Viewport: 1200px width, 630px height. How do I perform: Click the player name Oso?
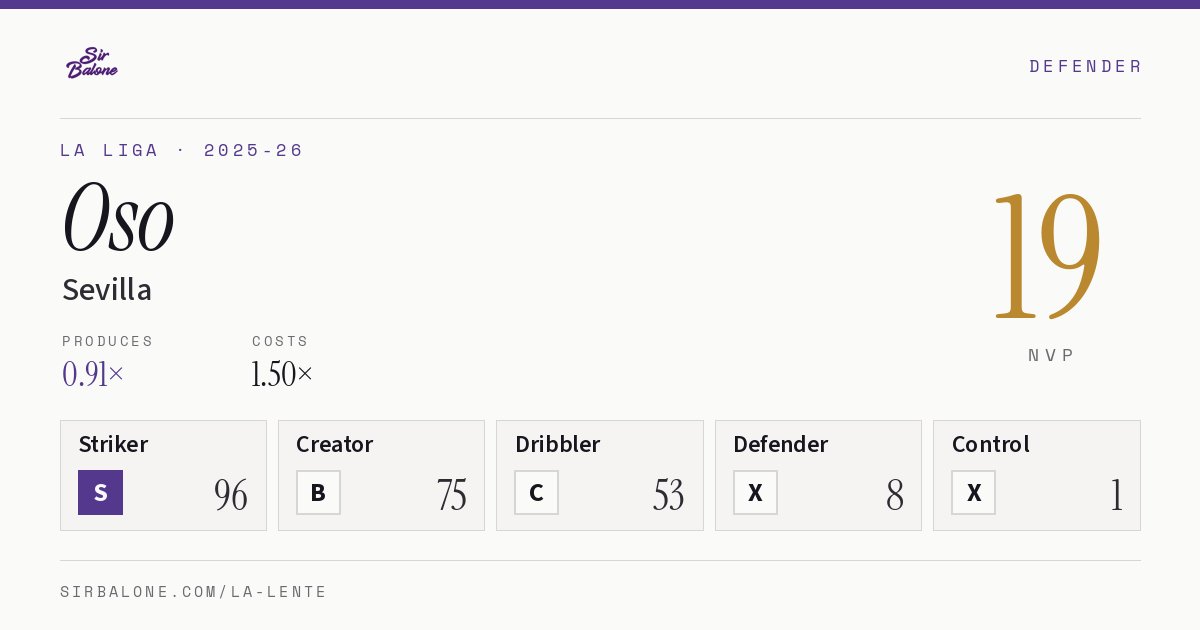[x=118, y=216]
